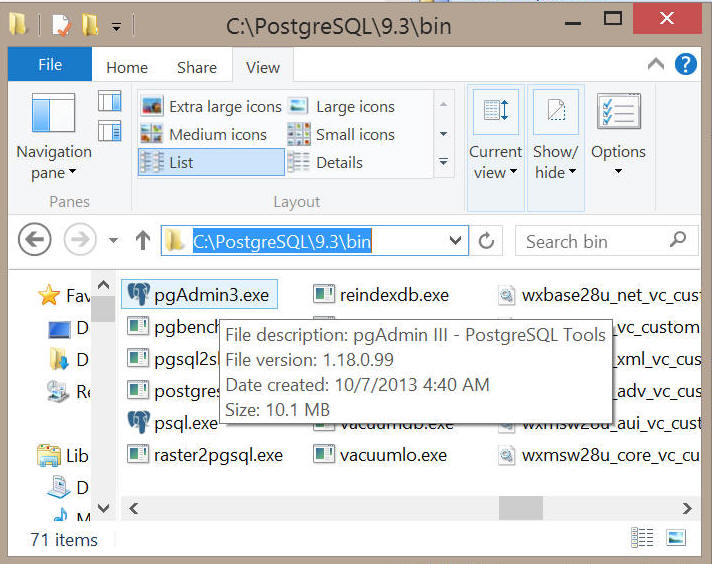
Task: Click the Properties quick access icon
Action: pos(61,25)
